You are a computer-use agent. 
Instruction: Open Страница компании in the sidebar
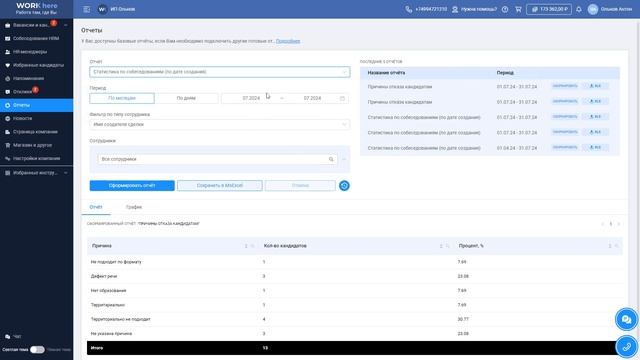37,132
